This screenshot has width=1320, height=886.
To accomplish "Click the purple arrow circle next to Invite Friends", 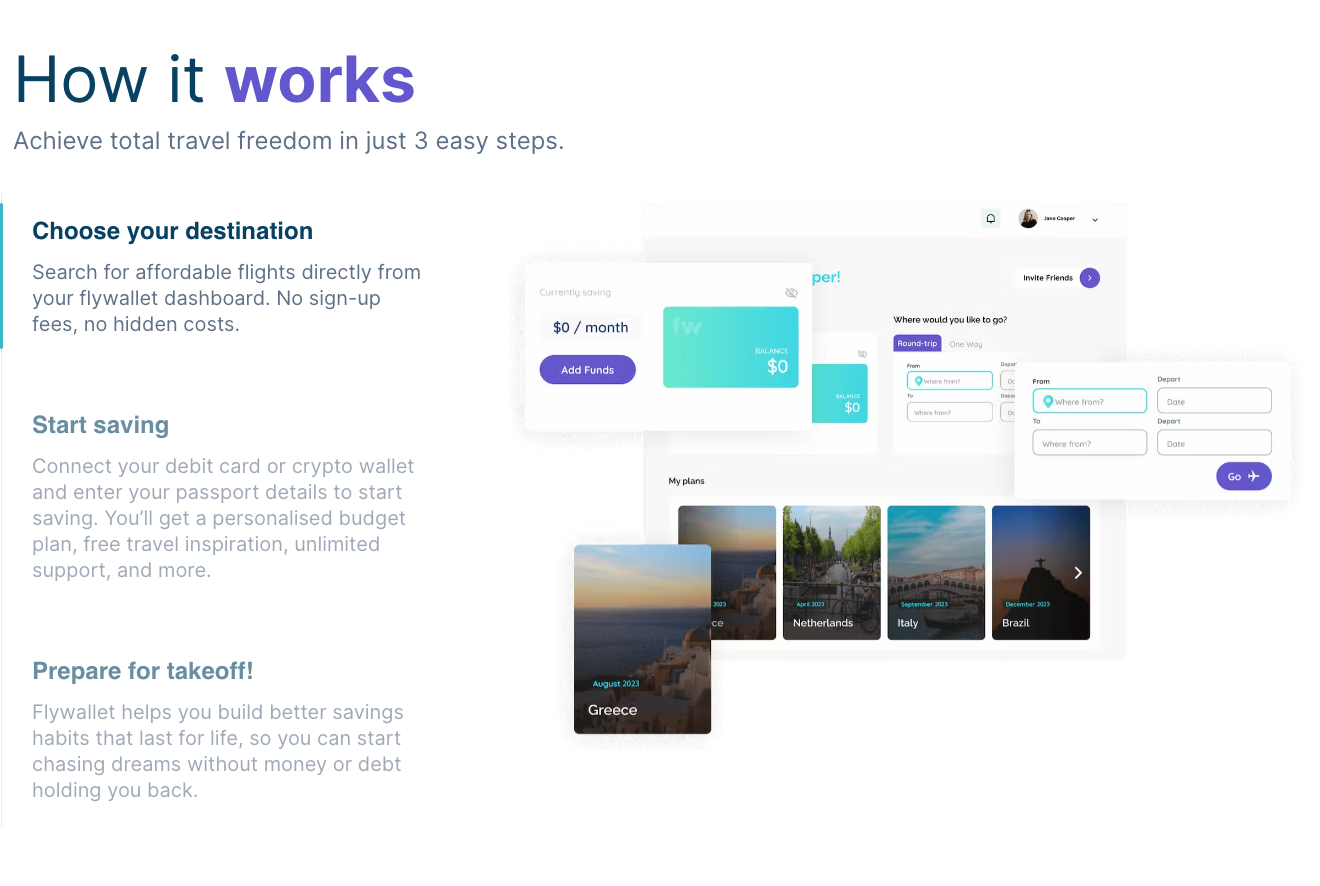I will tap(1090, 278).
